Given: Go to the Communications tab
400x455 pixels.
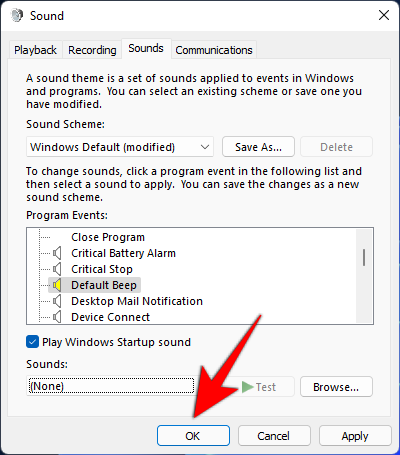Looking at the screenshot, I should (214, 50).
